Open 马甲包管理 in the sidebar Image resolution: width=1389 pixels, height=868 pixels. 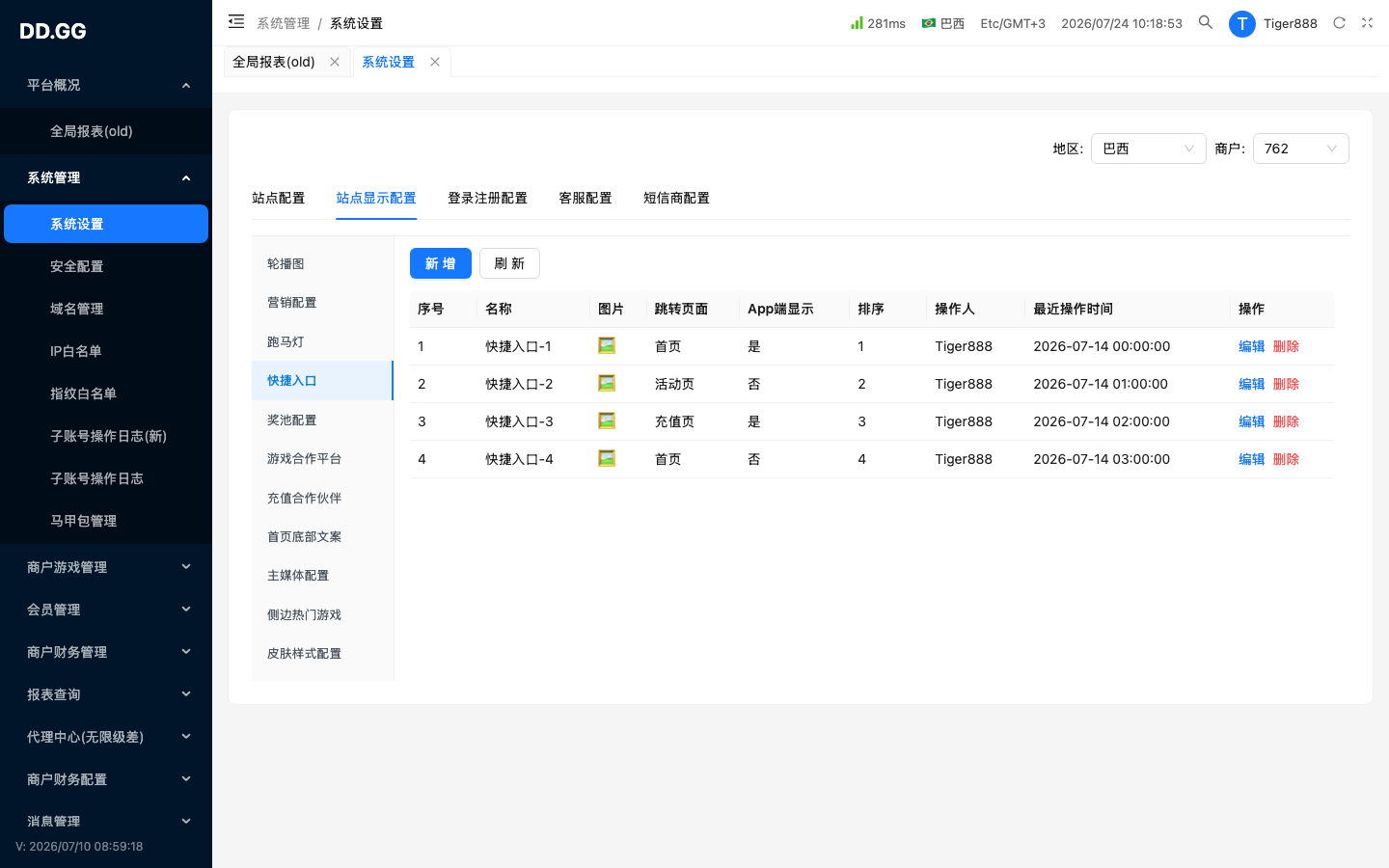click(x=106, y=521)
